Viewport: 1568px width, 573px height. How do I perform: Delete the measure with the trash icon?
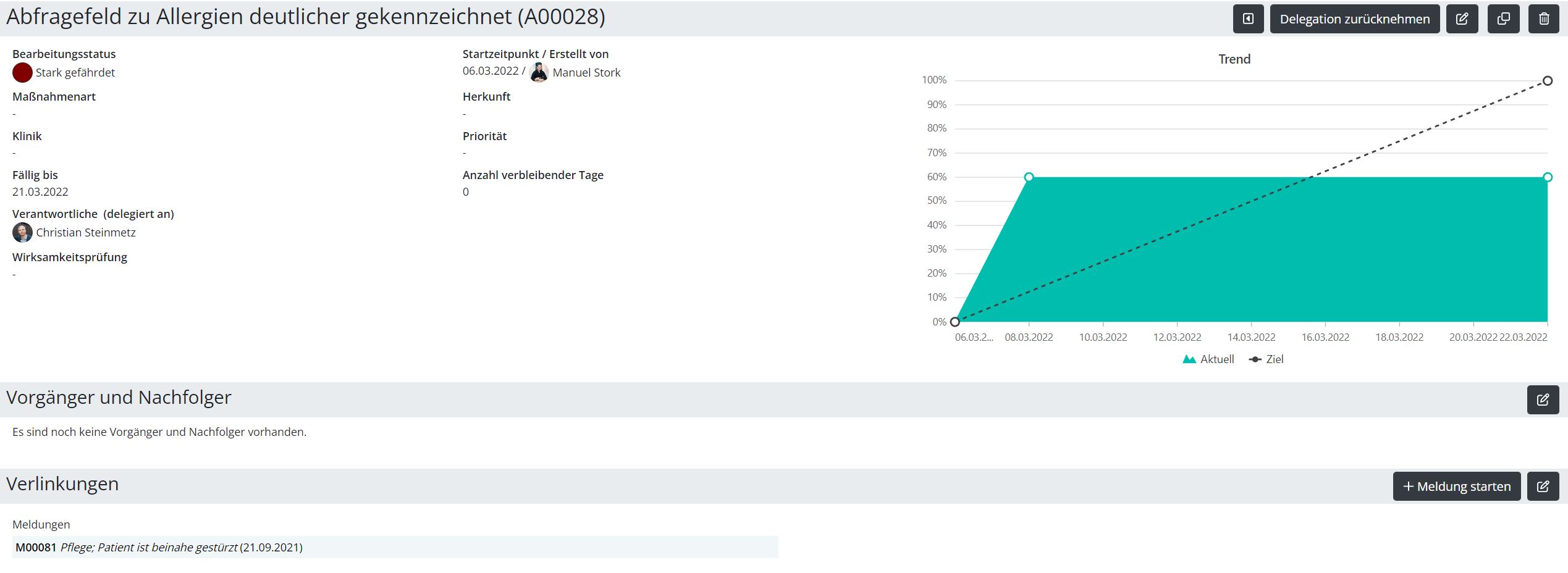click(x=1544, y=19)
